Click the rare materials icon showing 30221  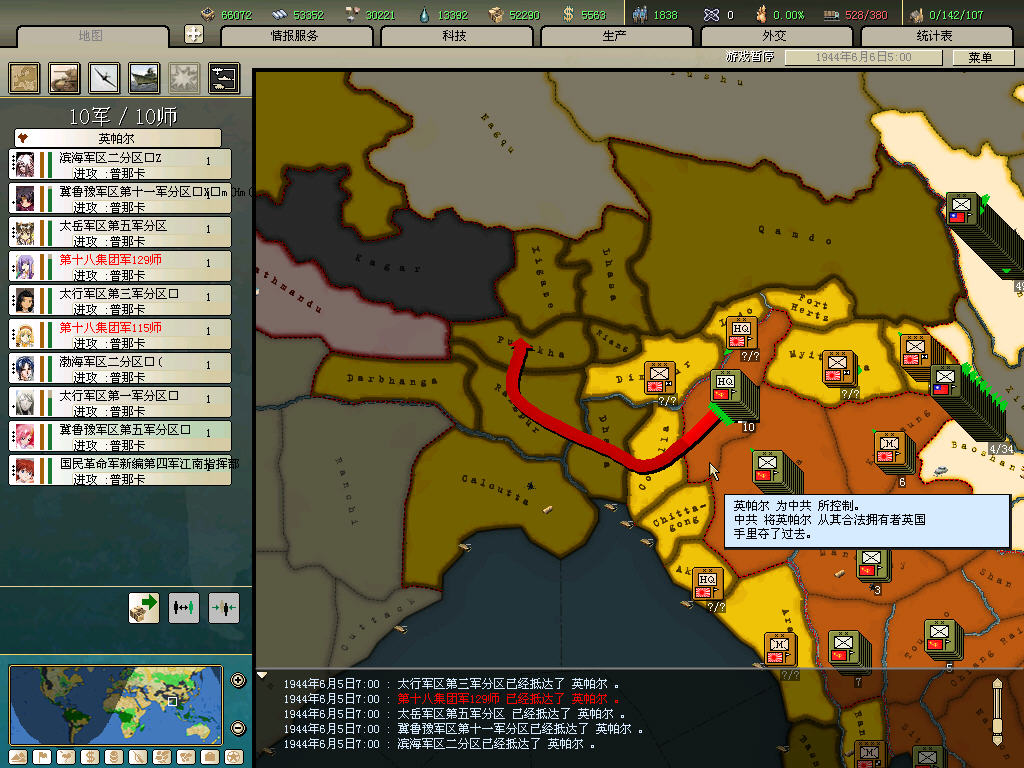352,14
